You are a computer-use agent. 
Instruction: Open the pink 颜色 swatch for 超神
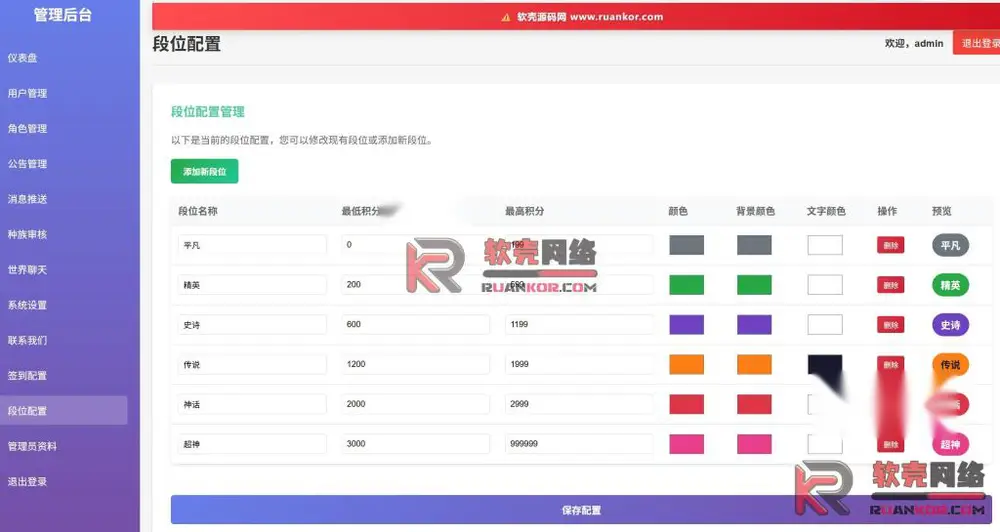(686, 444)
